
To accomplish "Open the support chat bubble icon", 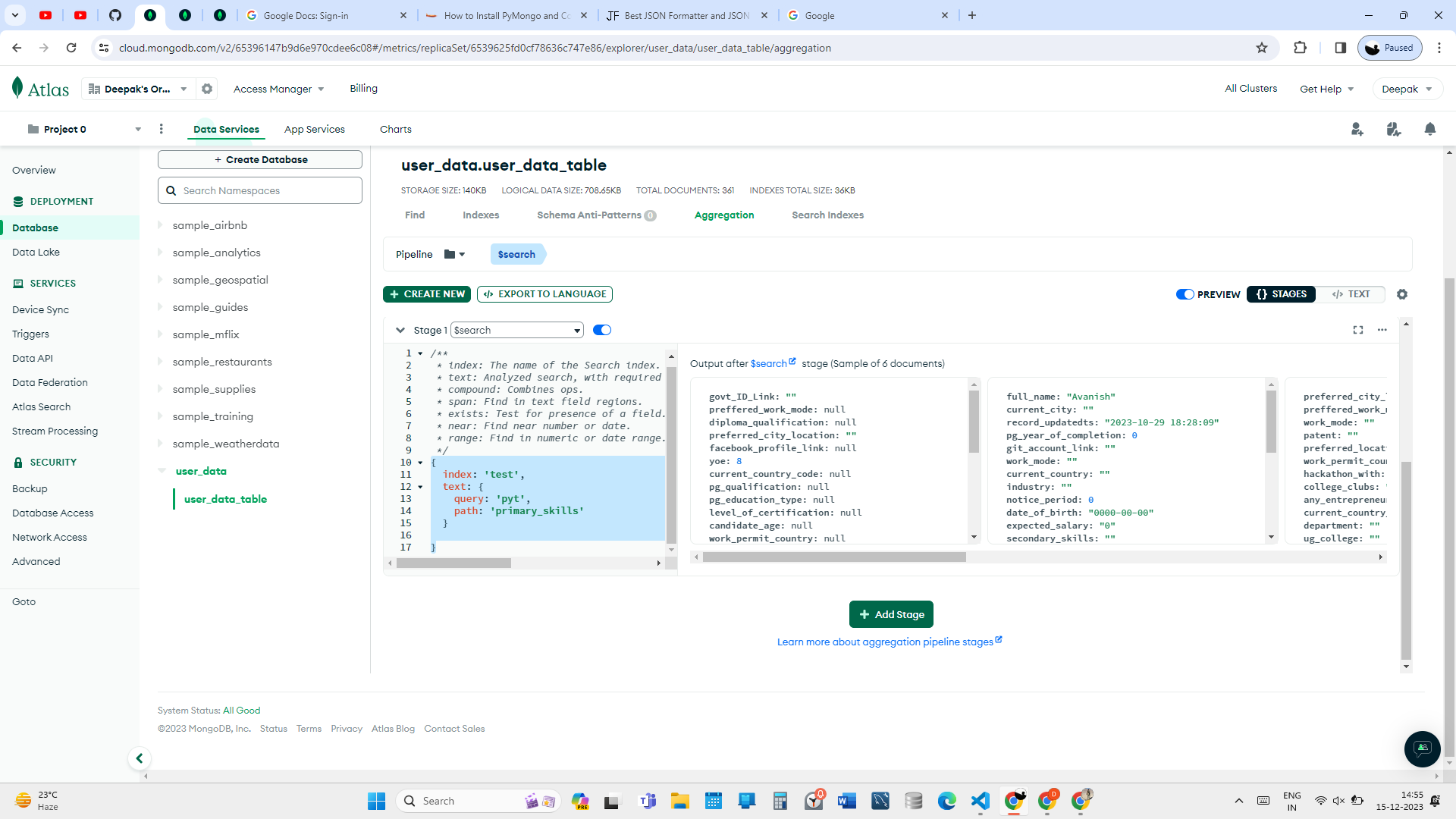I will pos(1422,748).
